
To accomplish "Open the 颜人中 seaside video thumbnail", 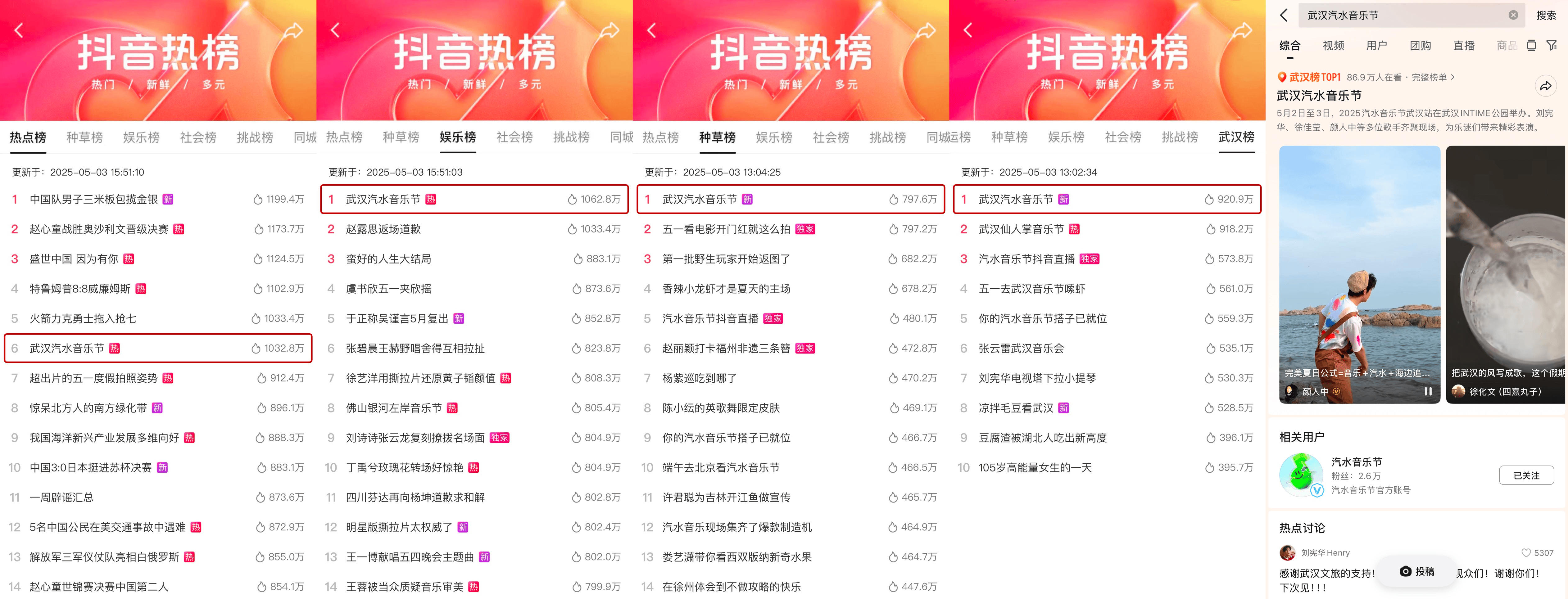I will pyautogui.click(x=1359, y=275).
